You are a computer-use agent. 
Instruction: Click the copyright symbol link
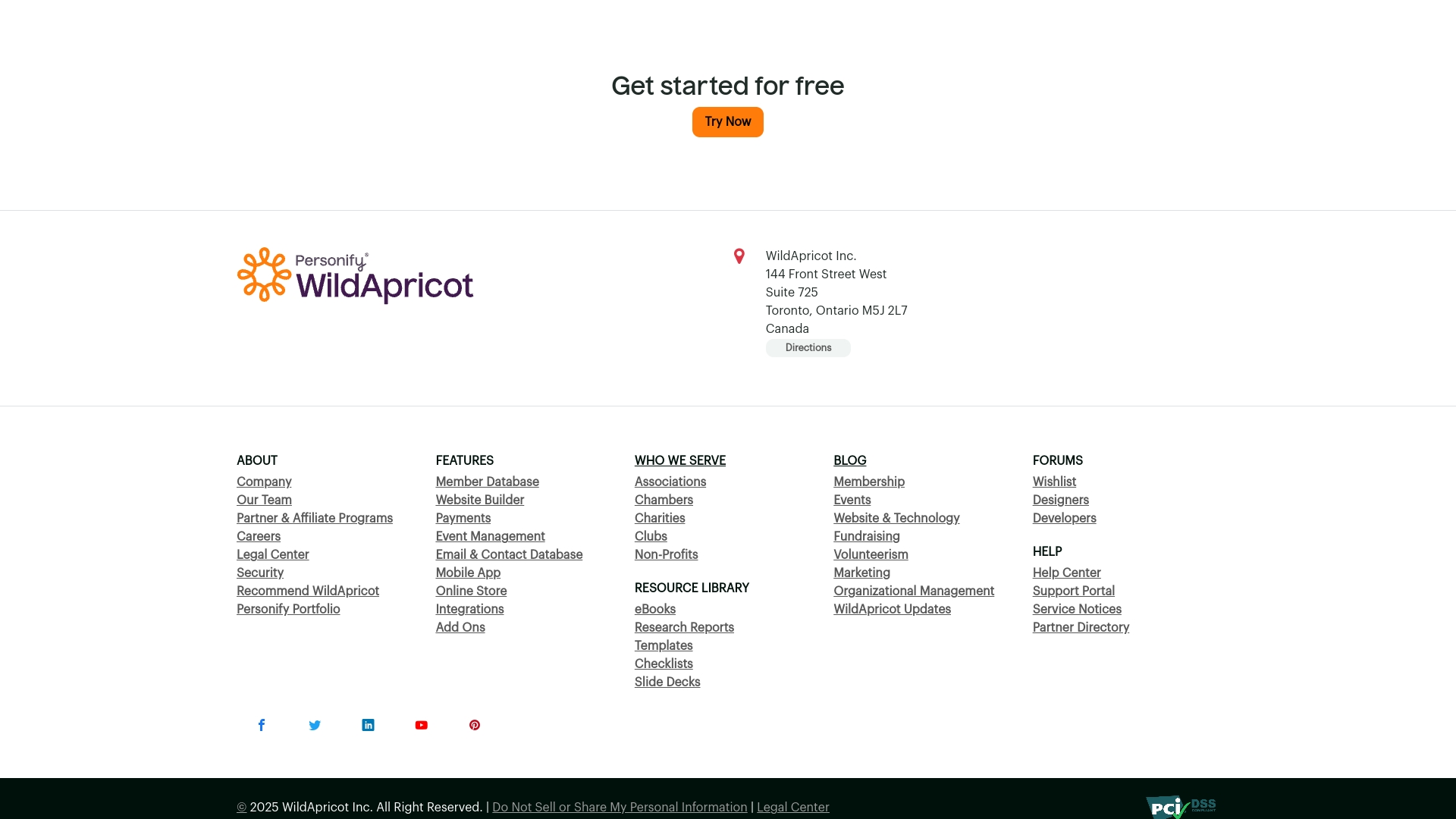(x=240, y=807)
